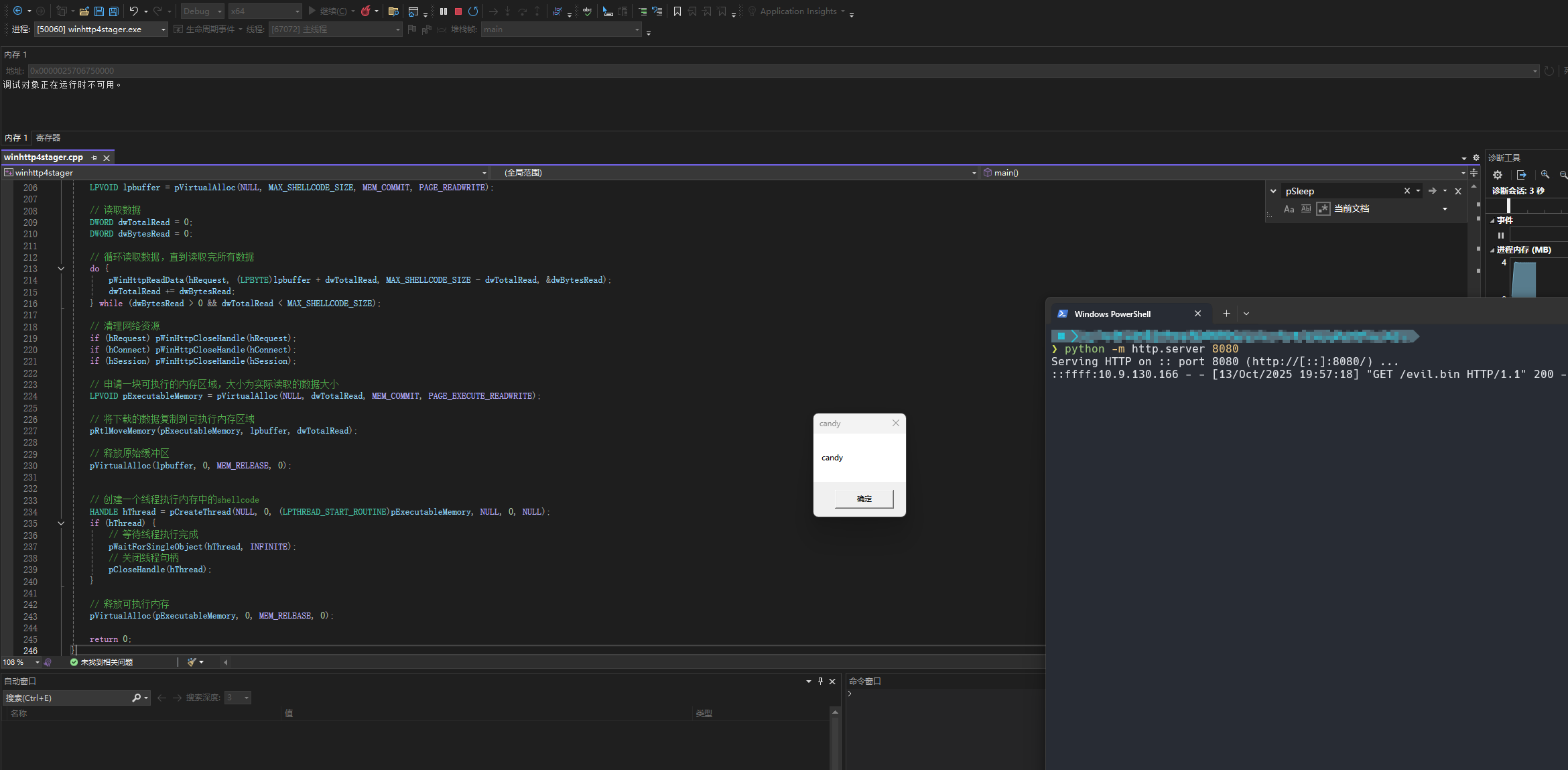Toggle the regular expression search option

[1323, 209]
